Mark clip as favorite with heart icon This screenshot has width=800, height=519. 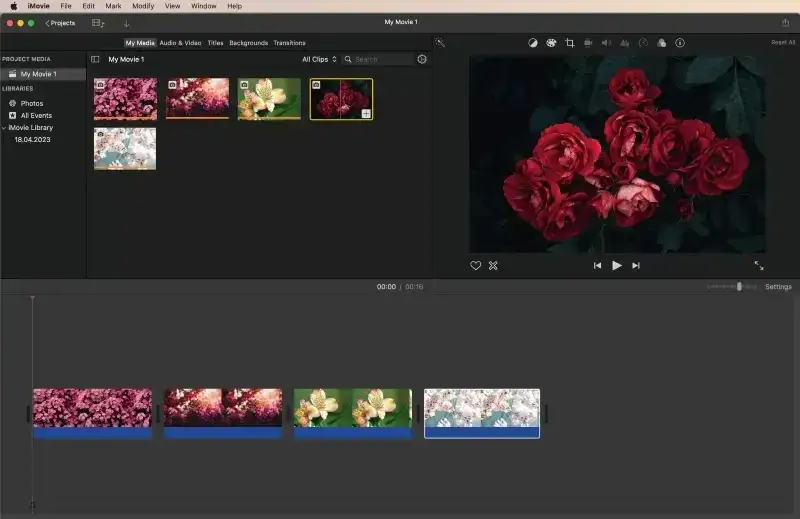(x=476, y=265)
